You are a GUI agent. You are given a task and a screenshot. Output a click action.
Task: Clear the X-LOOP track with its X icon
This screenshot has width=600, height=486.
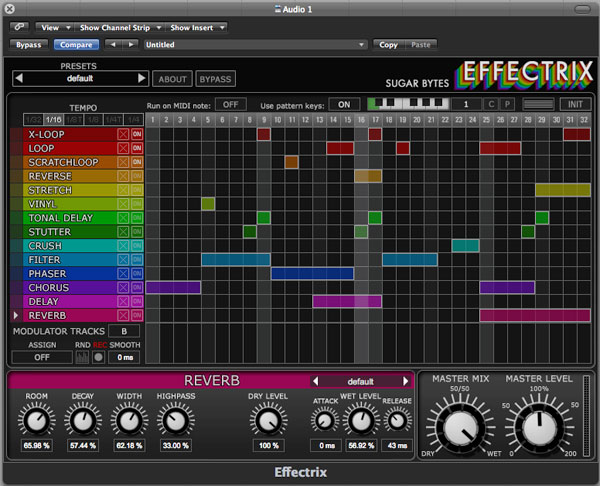(x=123, y=134)
